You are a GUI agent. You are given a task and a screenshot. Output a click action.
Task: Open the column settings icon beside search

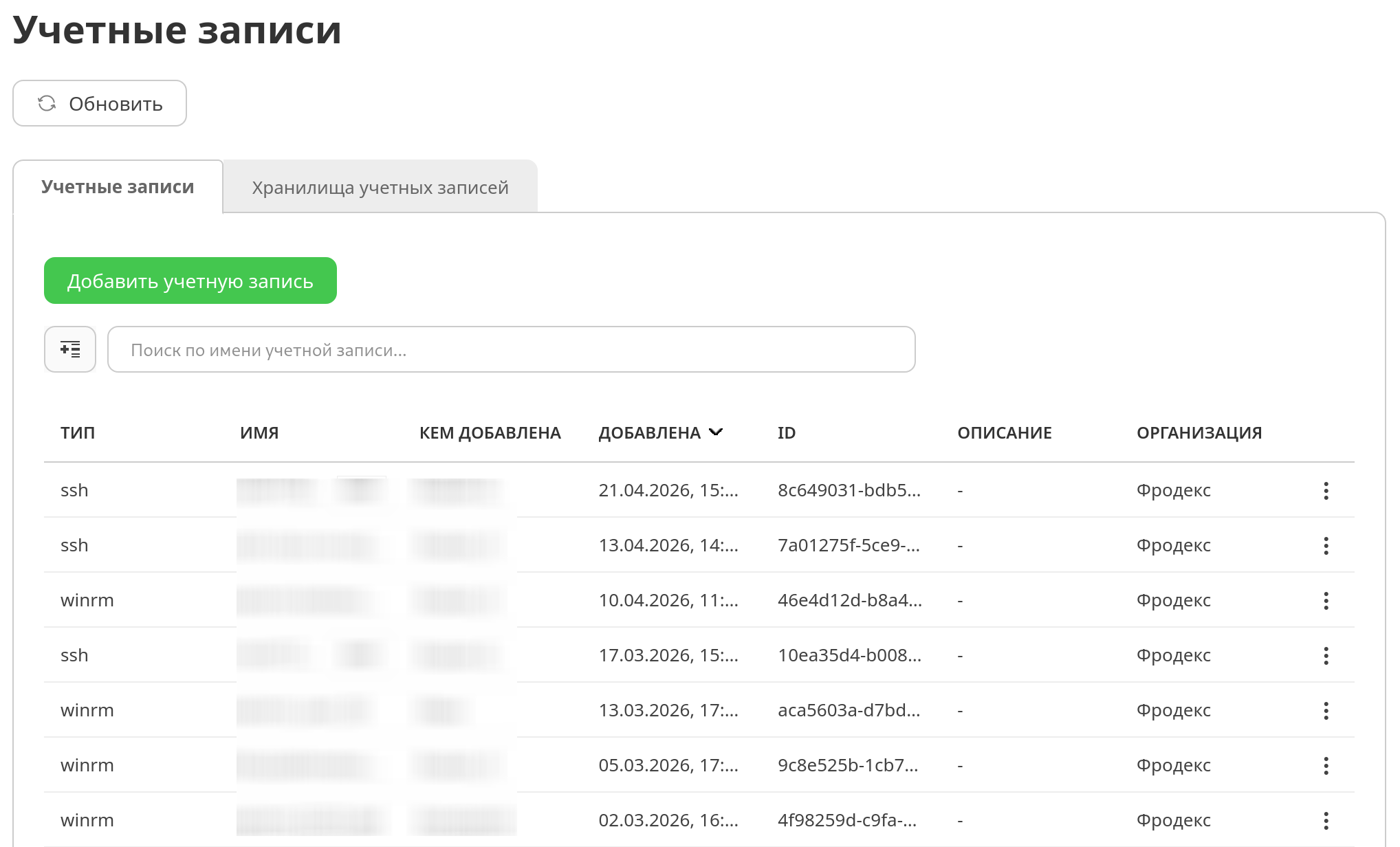pyautogui.click(x=70, y=349)
